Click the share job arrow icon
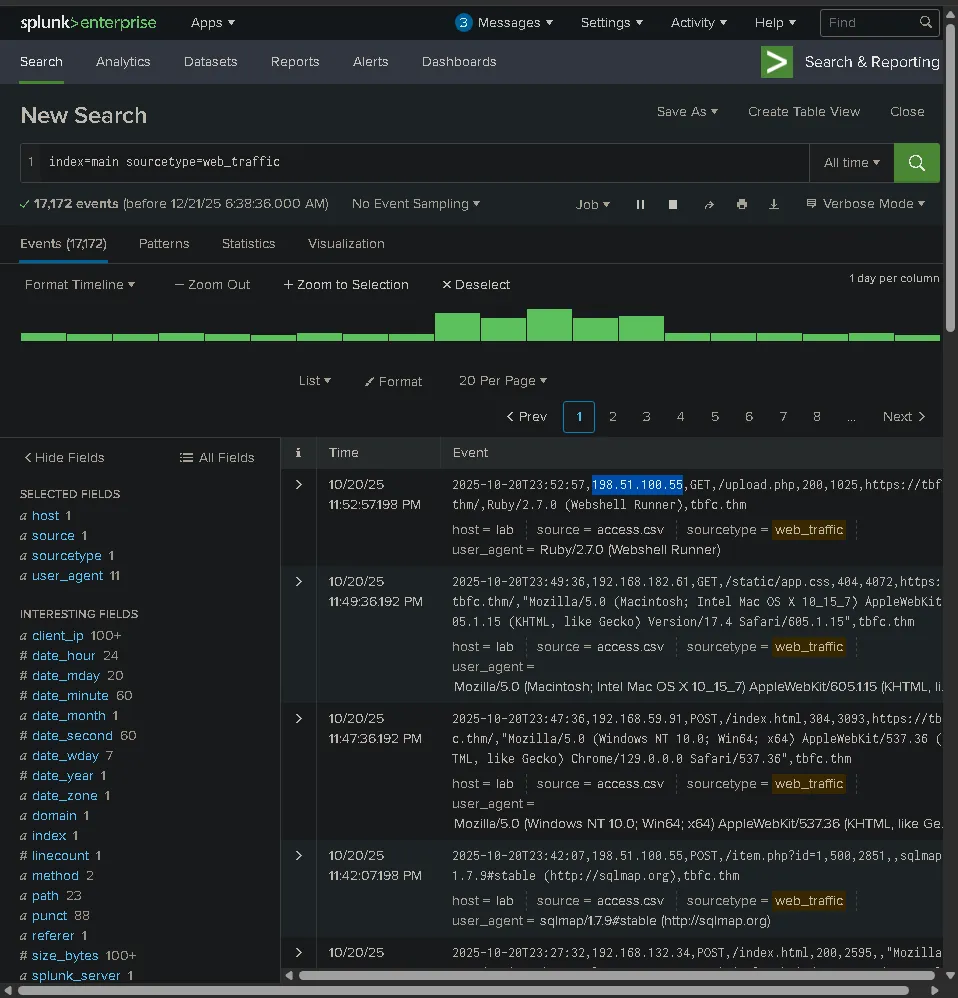 [x=709, y=204]
